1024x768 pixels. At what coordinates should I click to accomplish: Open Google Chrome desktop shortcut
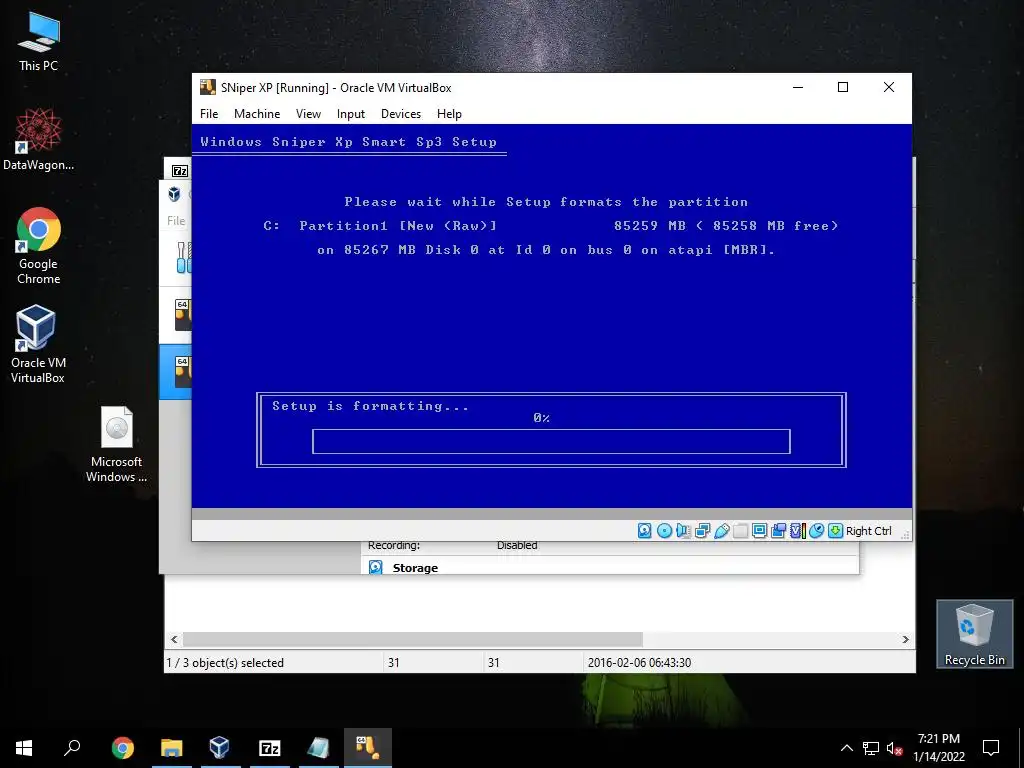[39, 246]
